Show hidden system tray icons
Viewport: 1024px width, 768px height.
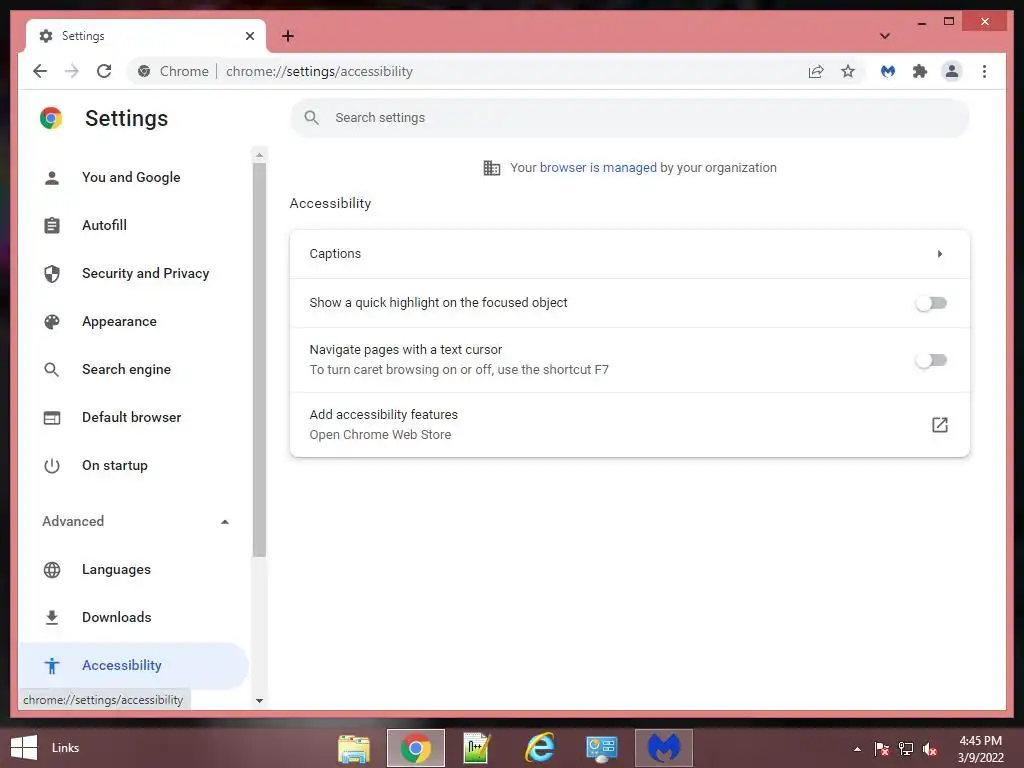[857, 749]
